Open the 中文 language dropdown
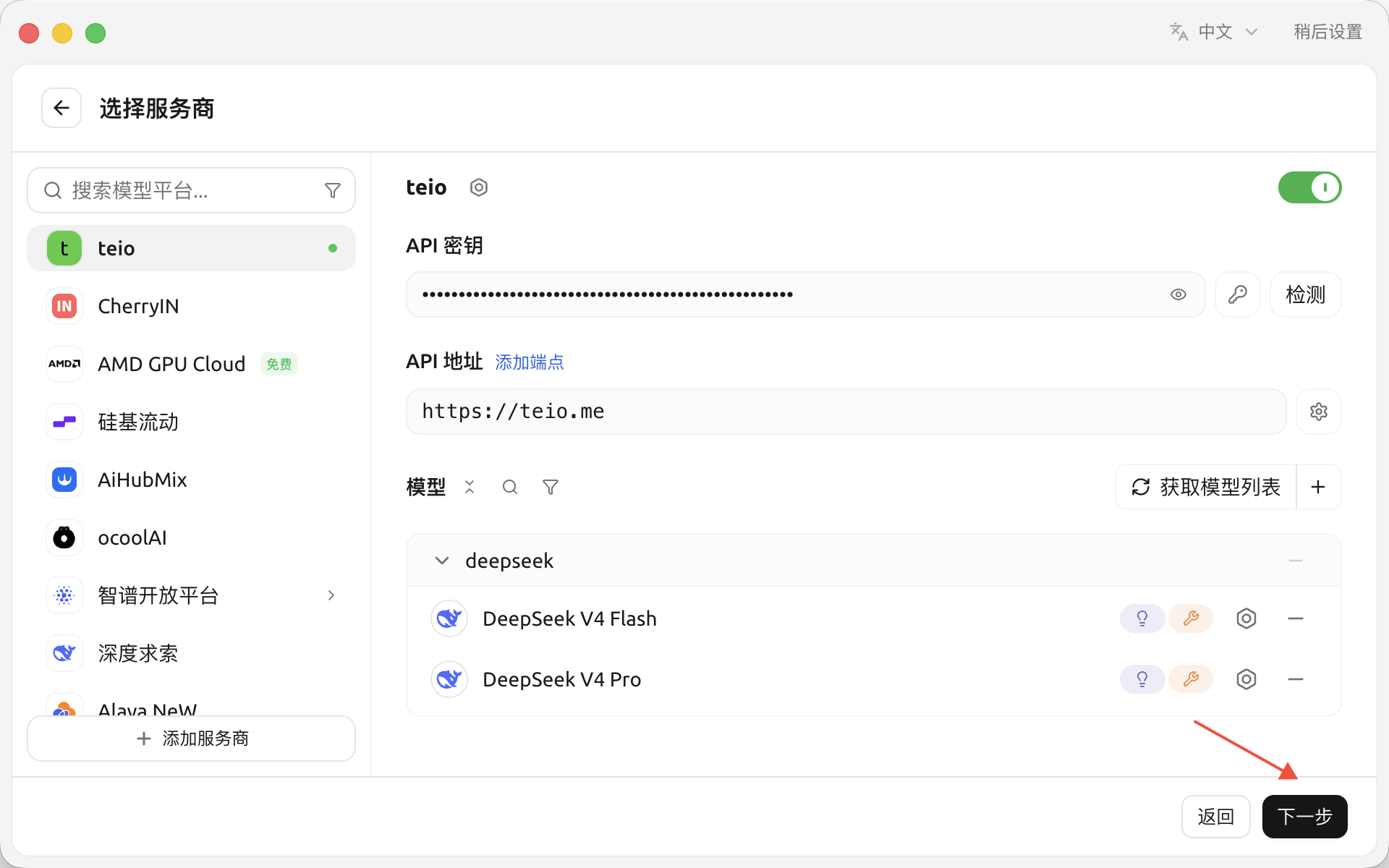 pos(1215,32)
